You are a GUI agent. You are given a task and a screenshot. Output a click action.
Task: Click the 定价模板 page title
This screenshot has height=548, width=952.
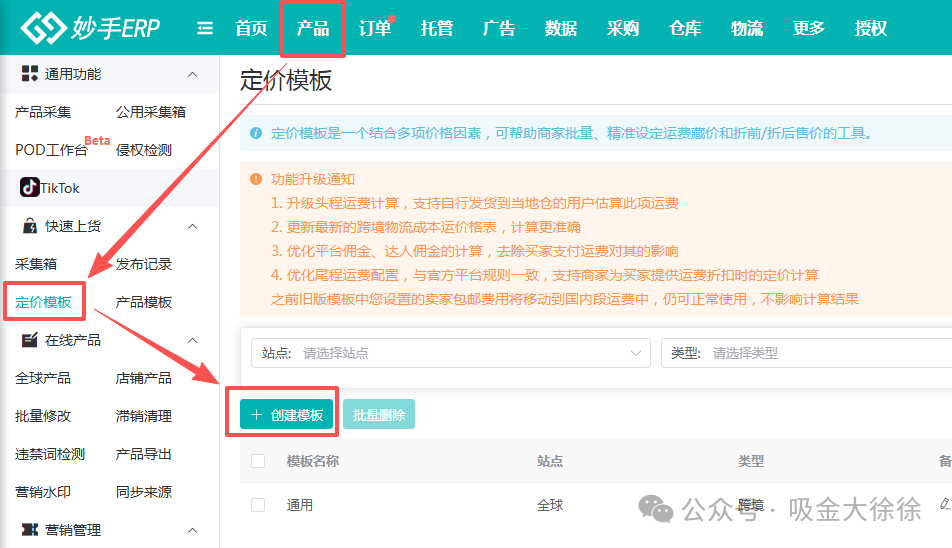pyautogui.click(x=286, y=80)
